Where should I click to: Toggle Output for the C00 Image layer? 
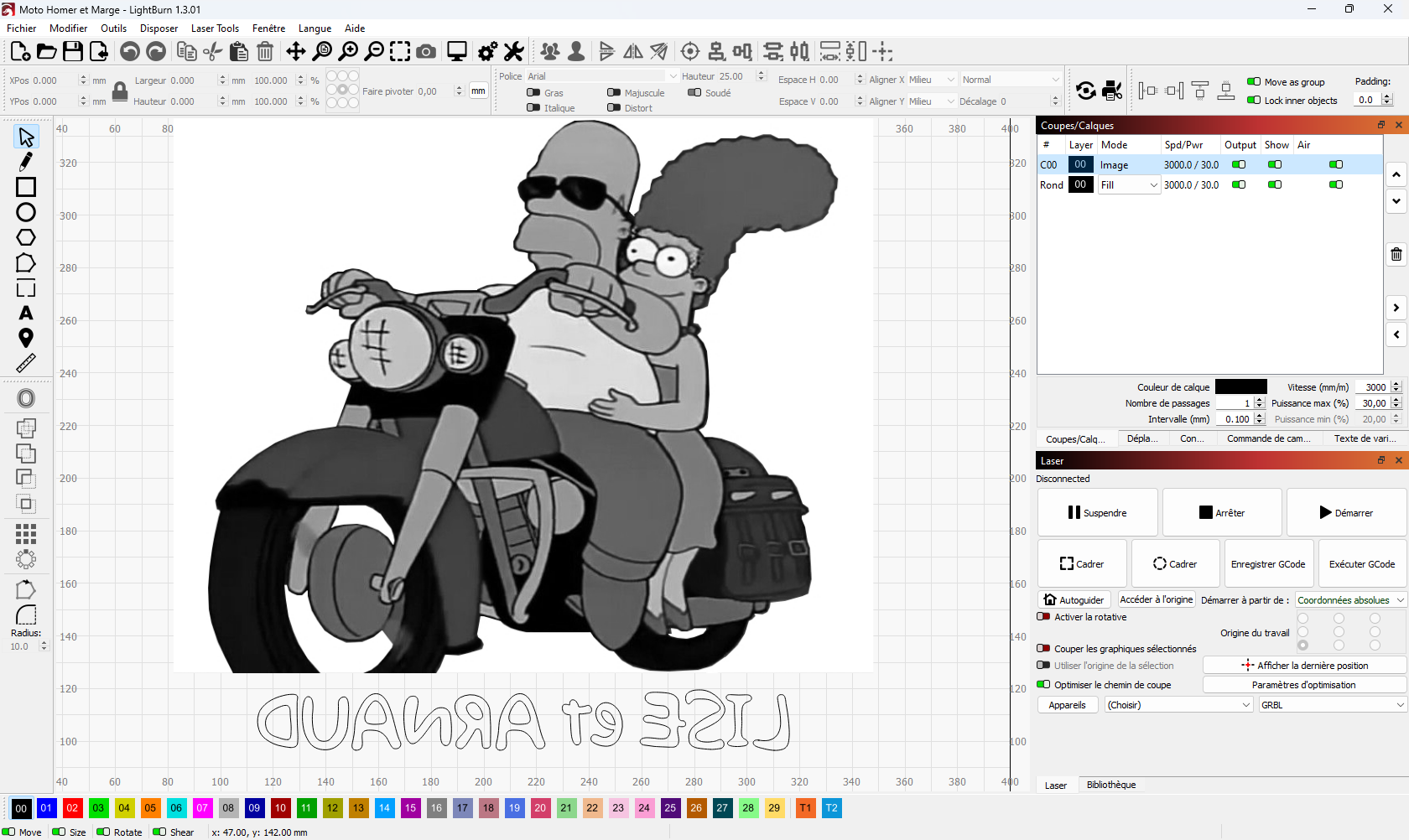point(1239,164)
